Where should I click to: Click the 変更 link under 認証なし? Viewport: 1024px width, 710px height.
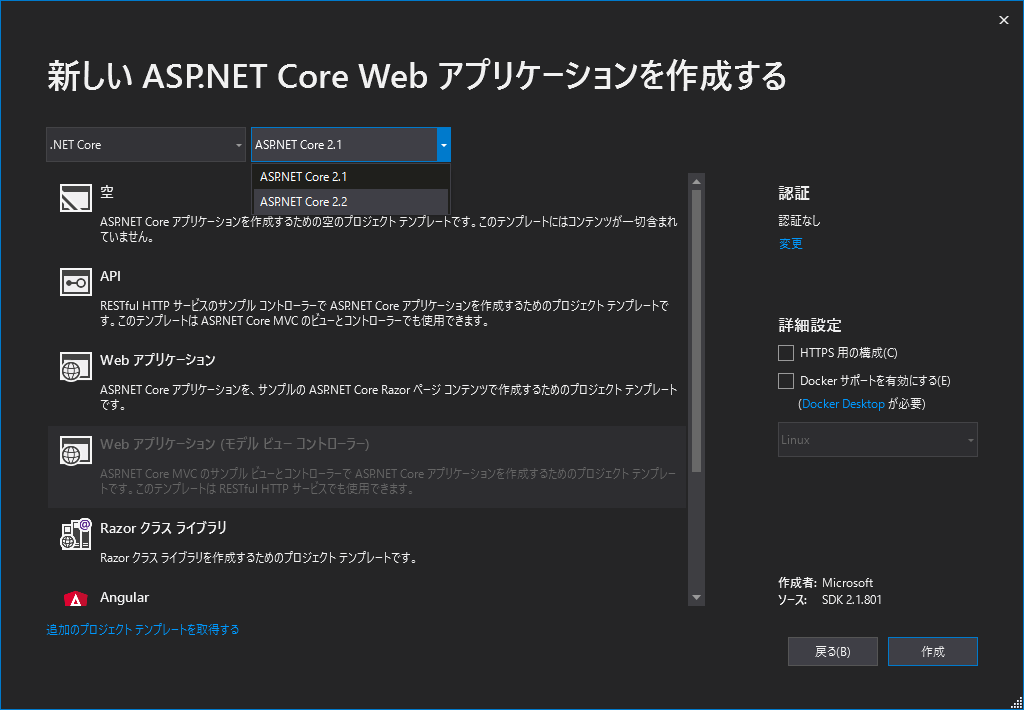tap(790, 243)
